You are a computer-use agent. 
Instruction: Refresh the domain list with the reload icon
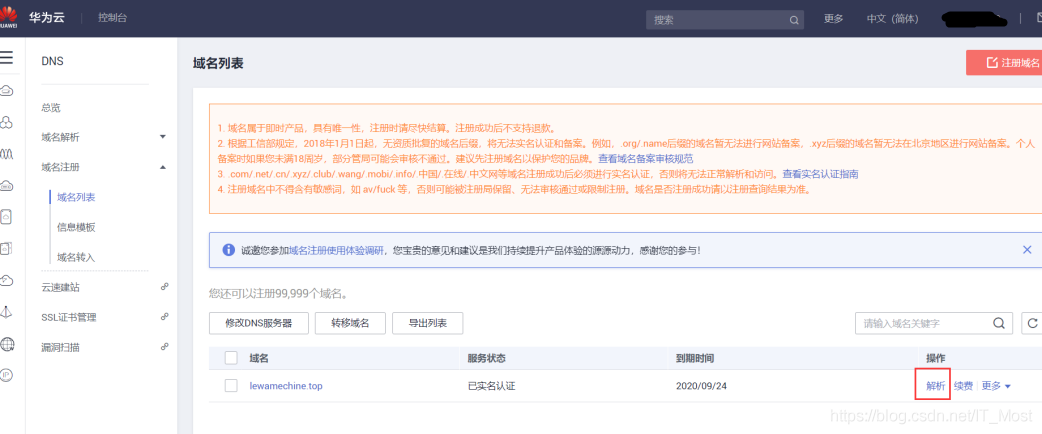tap(1032, 323)
